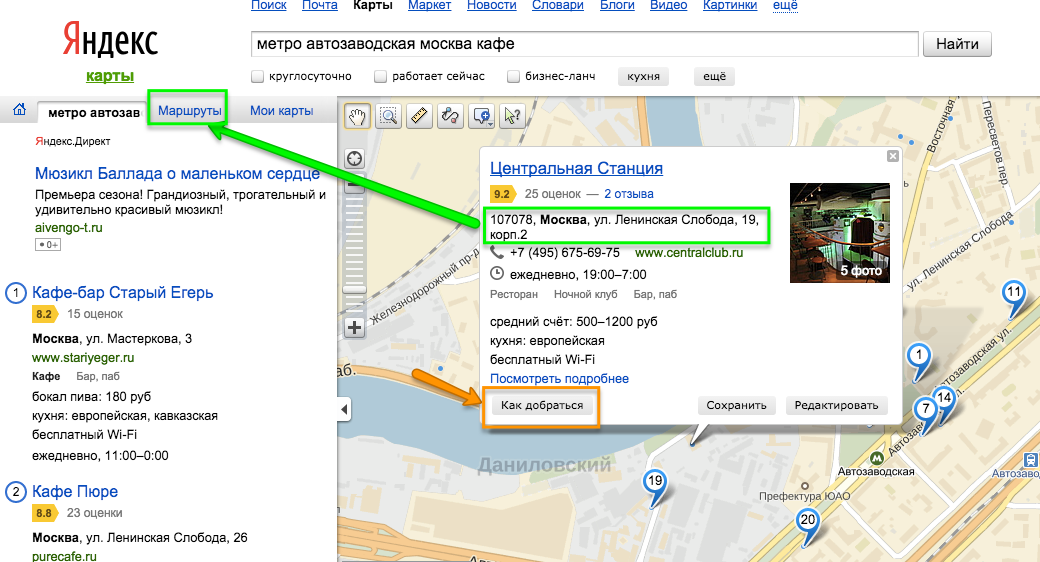Screen dimensions: 1040x562
Task: Click the Yandex logo
Action: click(110, 38)
